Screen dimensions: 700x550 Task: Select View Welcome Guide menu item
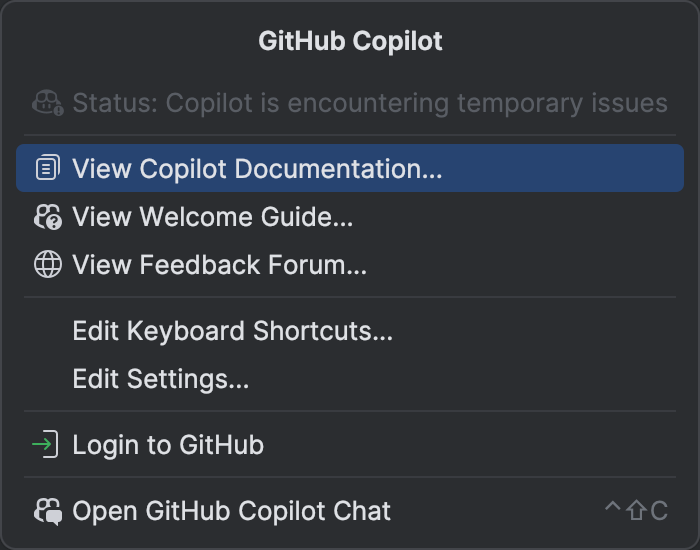pos(350,217)
